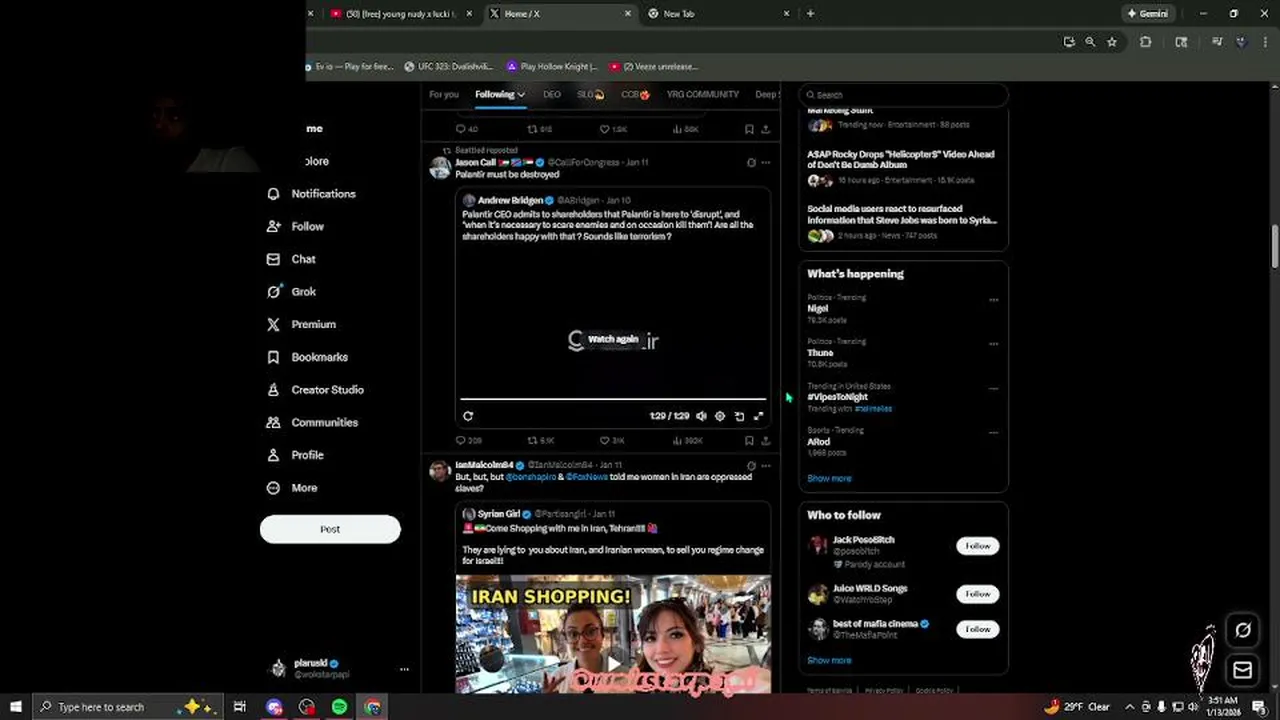Click the @FoxNews mention link

[586, 477]
